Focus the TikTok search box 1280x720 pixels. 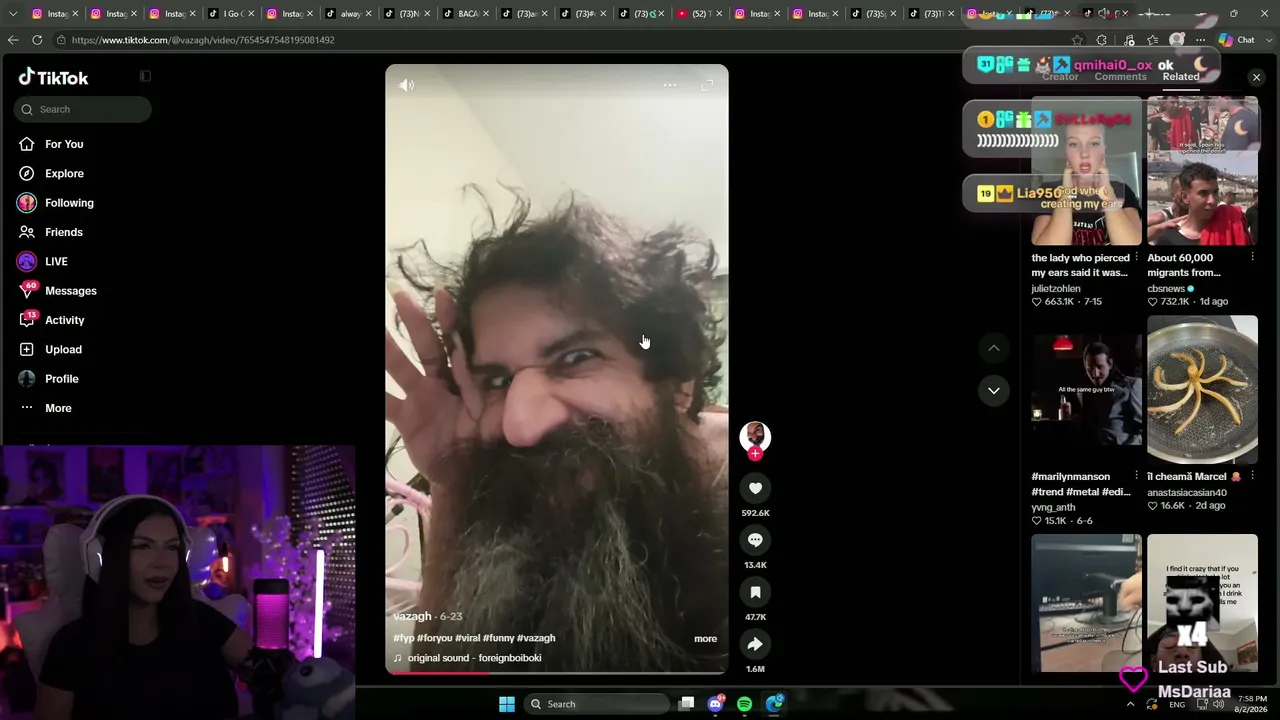pyautogui.click(x=83, y=109)
